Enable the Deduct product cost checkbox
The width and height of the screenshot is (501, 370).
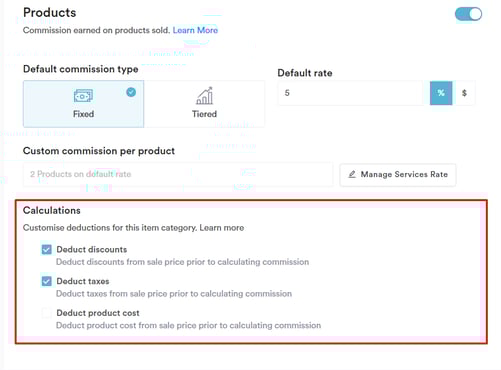tap(47, 313)
